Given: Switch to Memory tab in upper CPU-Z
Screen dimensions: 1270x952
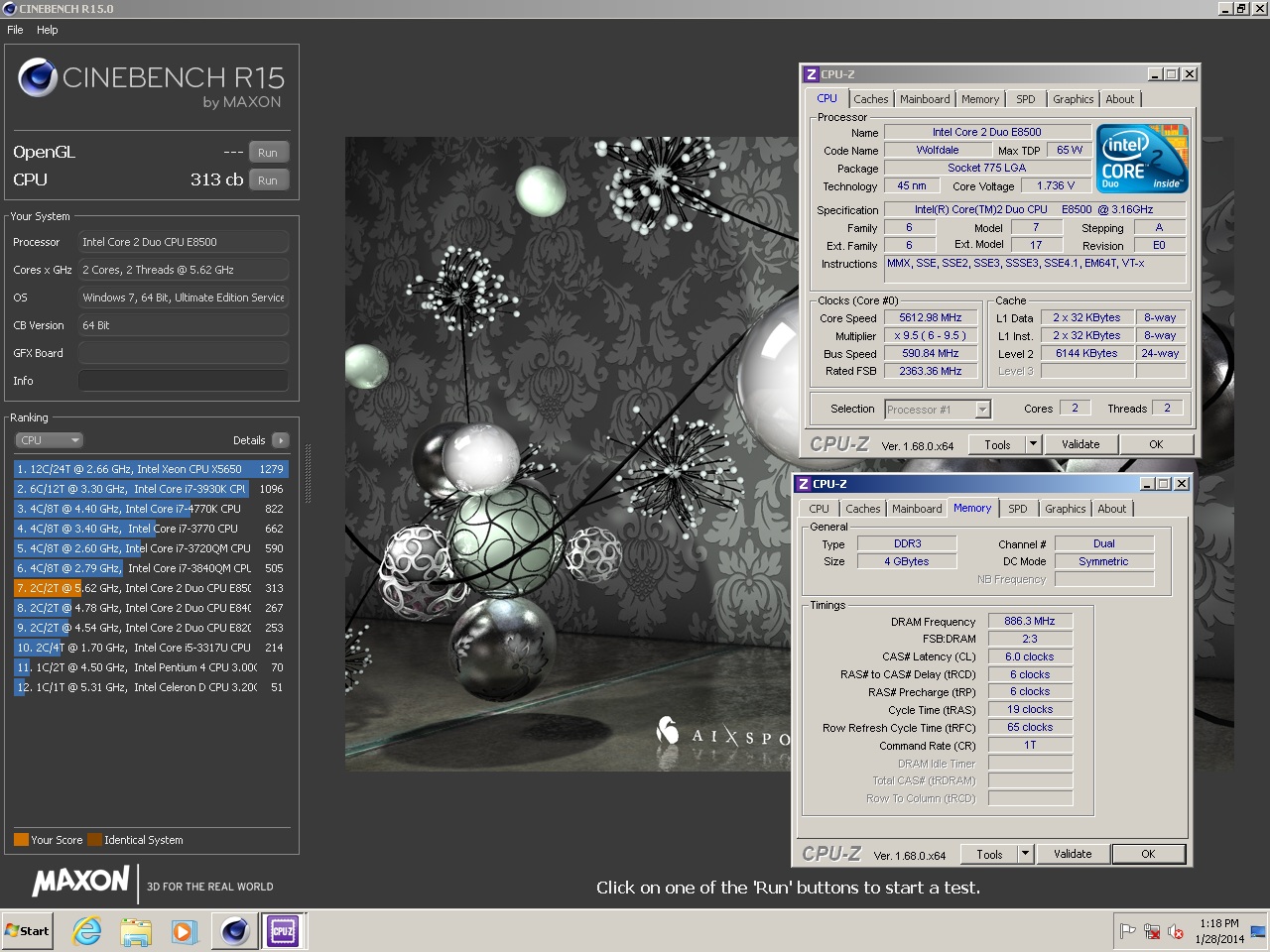Looking at the screenshot, I should click(980, 99).
